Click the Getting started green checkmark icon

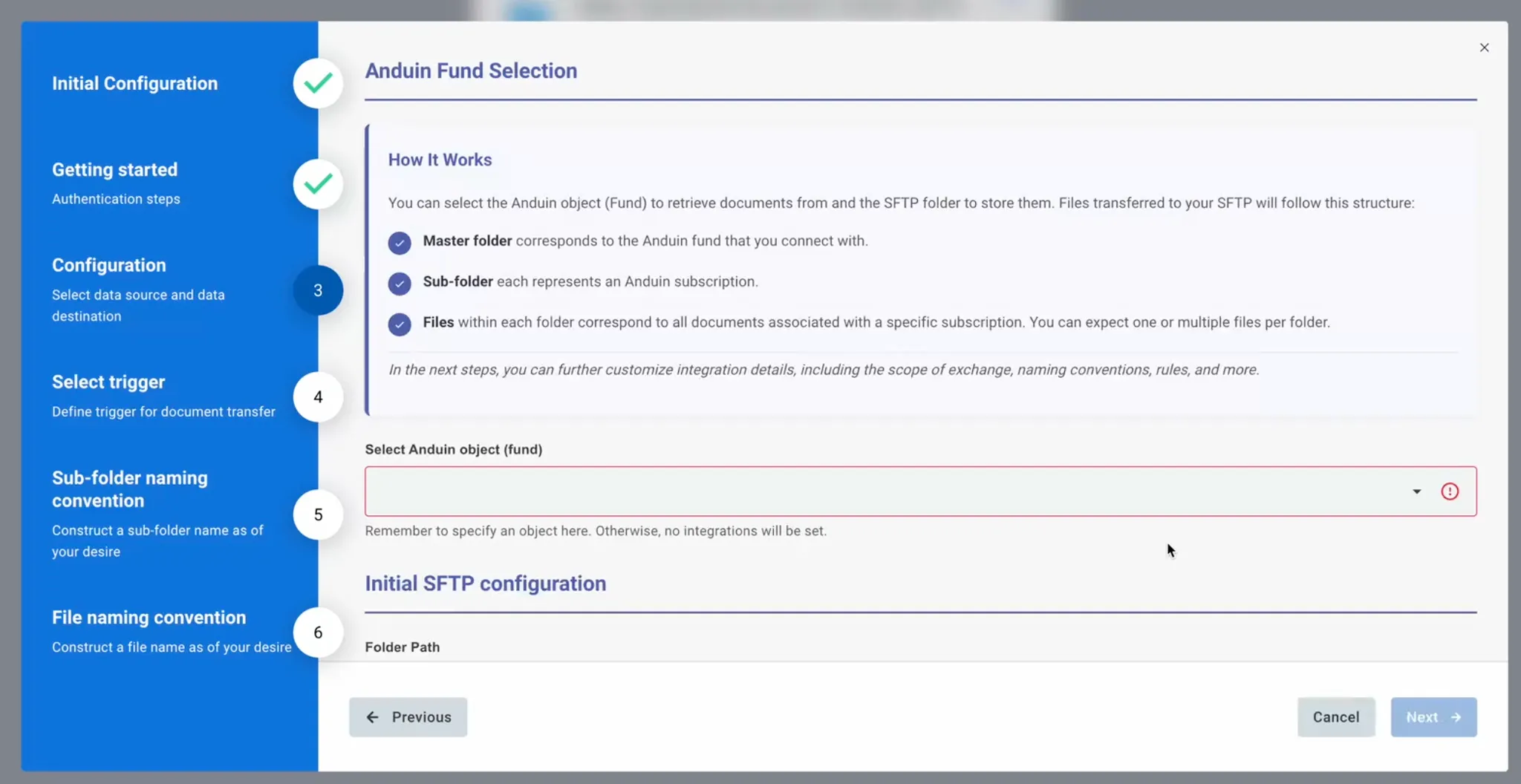[318, 183]
